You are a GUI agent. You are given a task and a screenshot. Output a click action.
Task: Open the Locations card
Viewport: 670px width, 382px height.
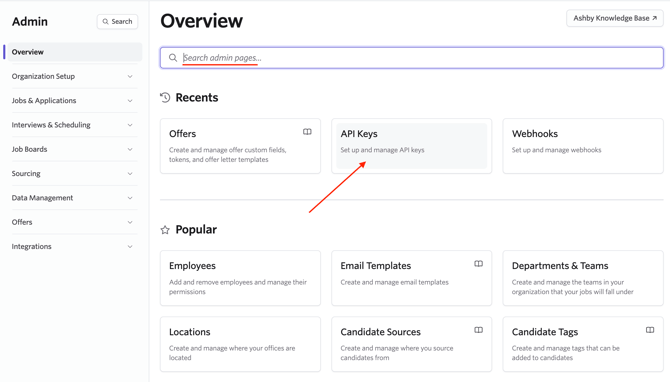(x=240, y=344)
